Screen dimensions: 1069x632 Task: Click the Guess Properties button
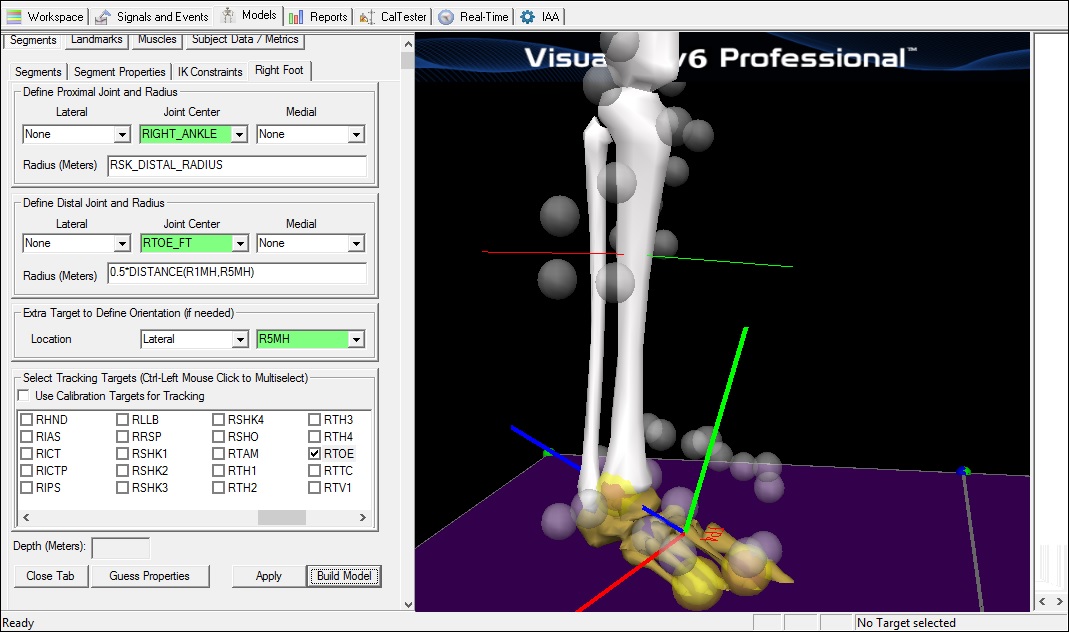(149, 576)
